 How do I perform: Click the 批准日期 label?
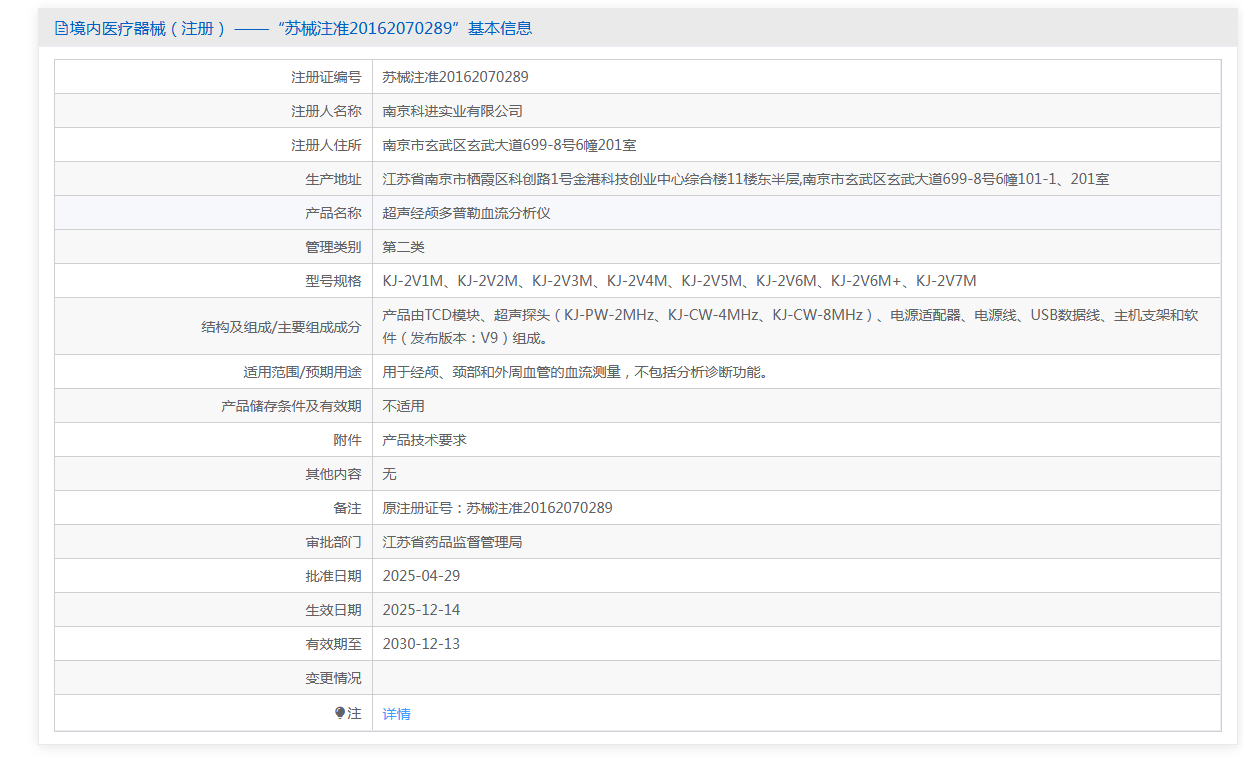coord(333,576)
